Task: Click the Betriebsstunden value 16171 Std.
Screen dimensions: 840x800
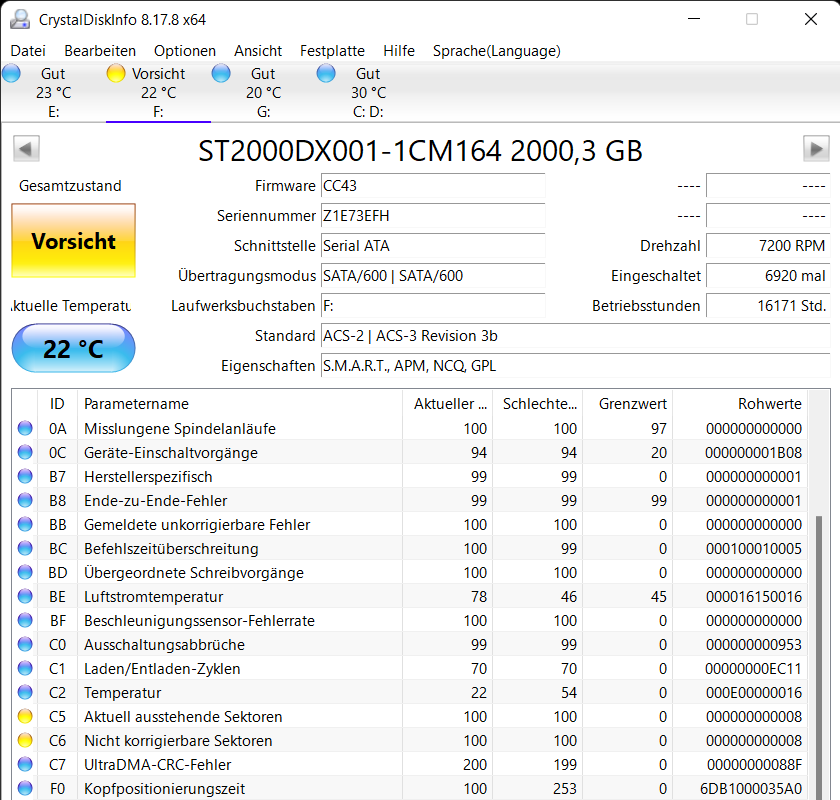Action: coord(768,306)
